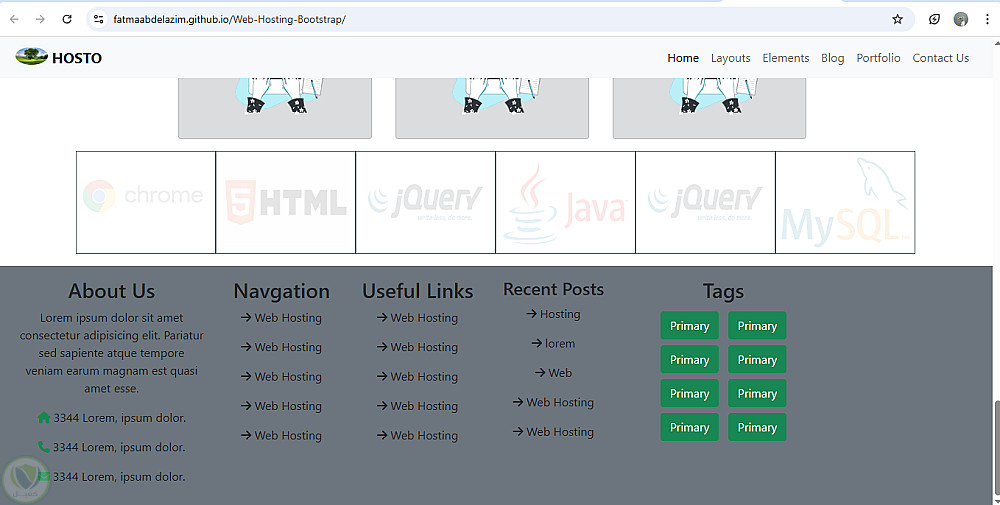Click the jQuery tile beside MySQL
This screenshot has height=505, width=1000.
click(x=705, y=202)
